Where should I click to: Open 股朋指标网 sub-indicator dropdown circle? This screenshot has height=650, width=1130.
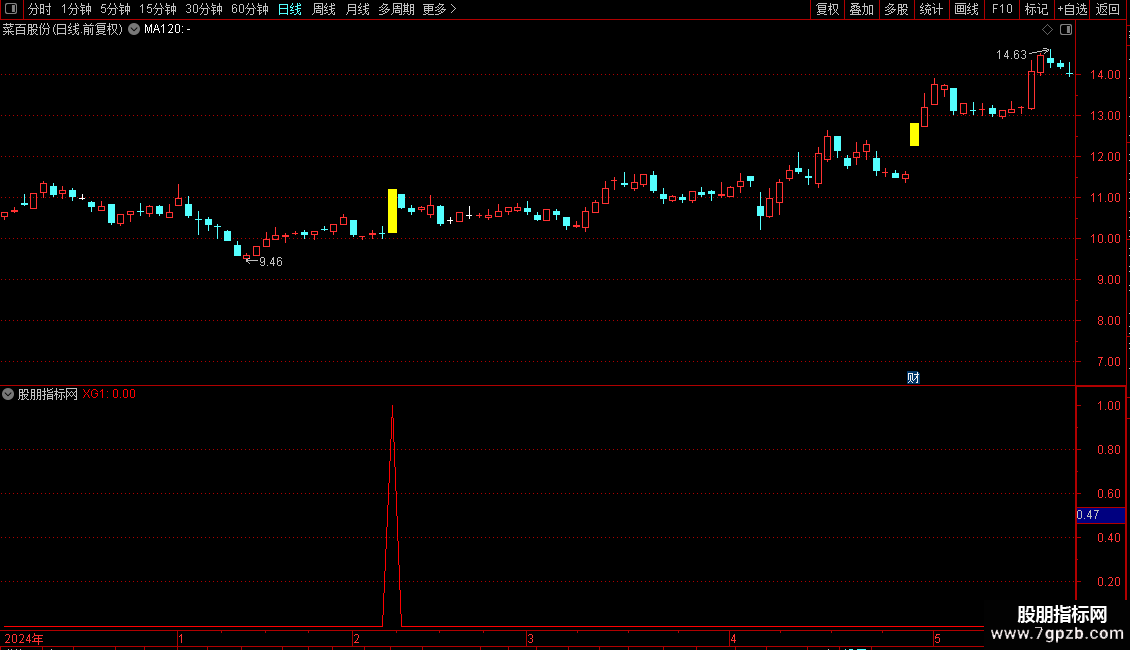(x=8, y=394)
